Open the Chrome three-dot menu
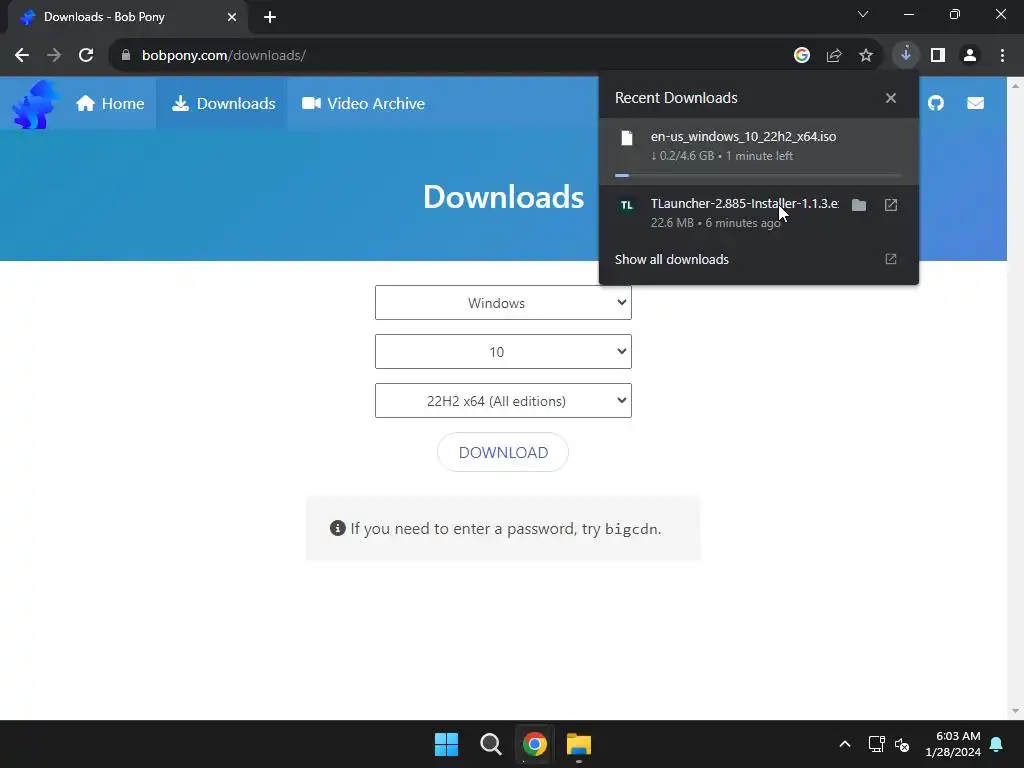The height and width of the screenshot is (768, 1024). [1002, 56]
